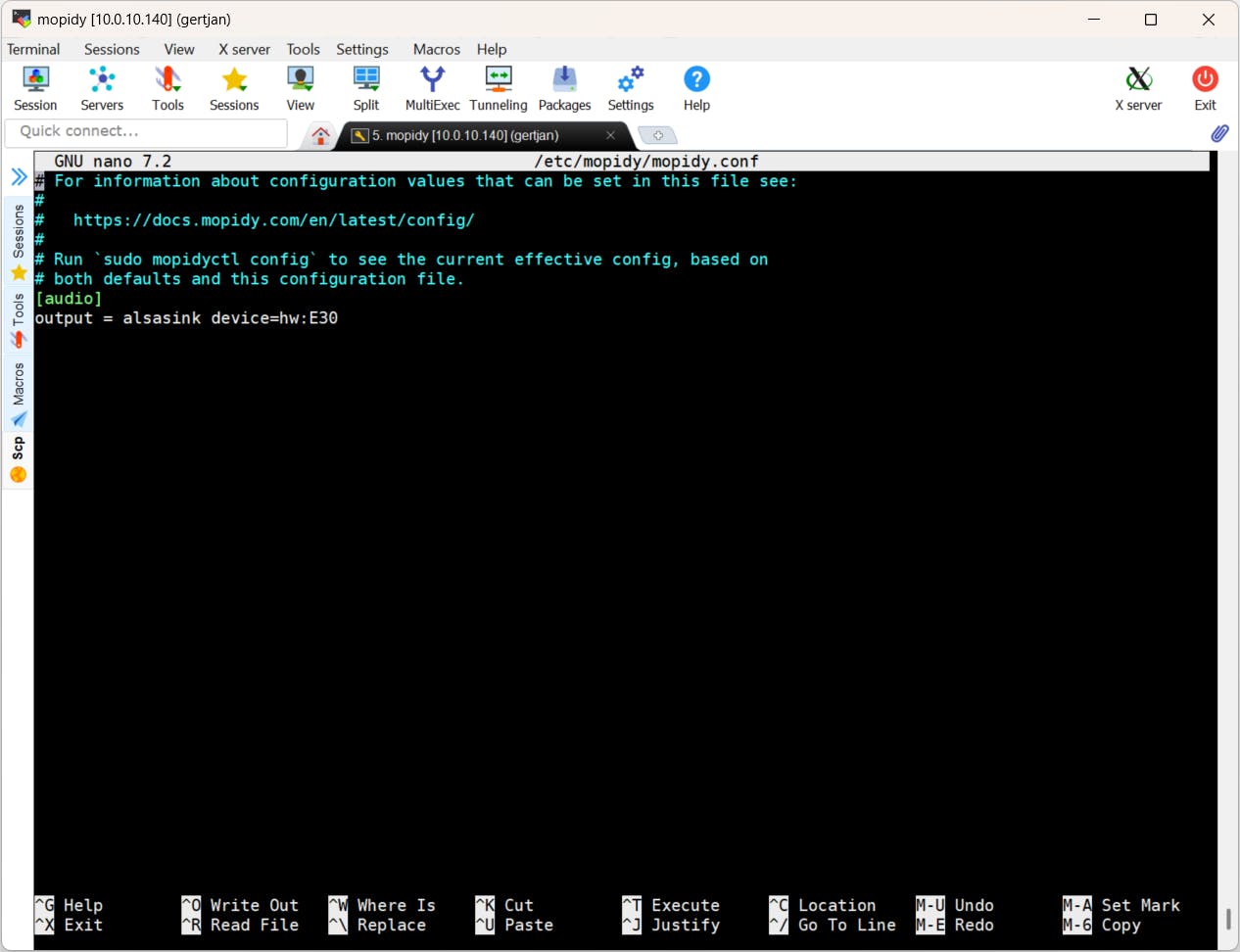Minimize the MobaXterm window
The image size is (1240, 952).
pyautogui.click(x=1094, y=20)
